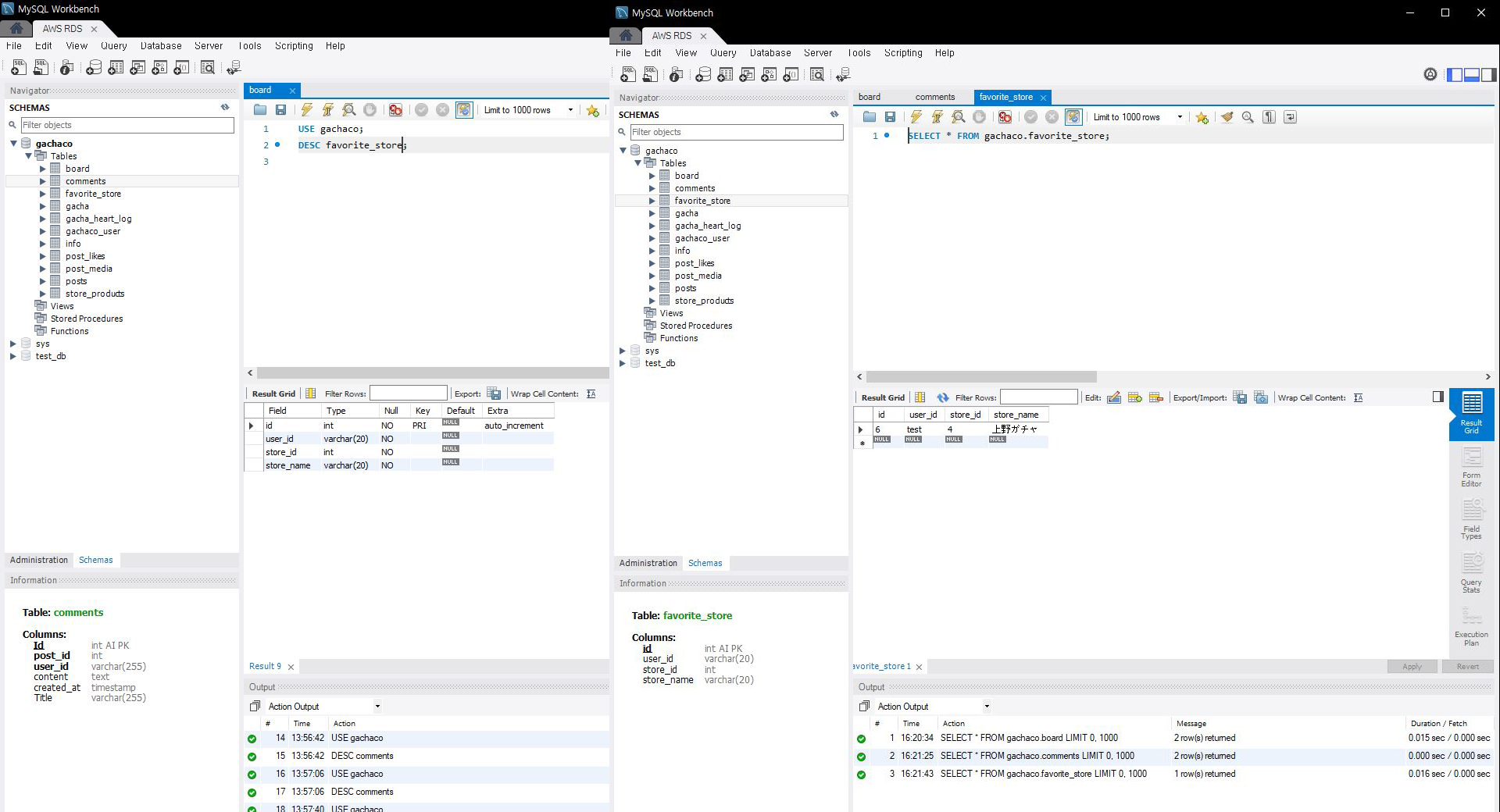Image resolution: width=1500 pixels, height=812 pixels.
Task: Toggle bottom output panel visibility in right window
Action: [1472, 75]
